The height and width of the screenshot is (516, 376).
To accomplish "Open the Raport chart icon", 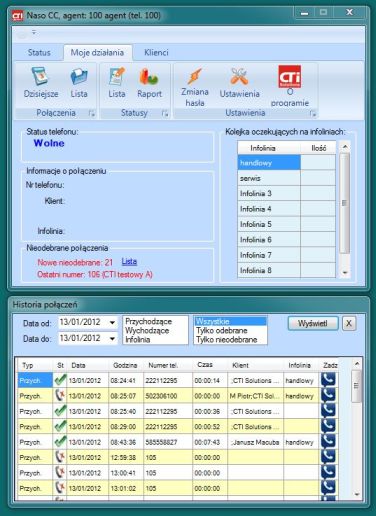I will (149, 76).
